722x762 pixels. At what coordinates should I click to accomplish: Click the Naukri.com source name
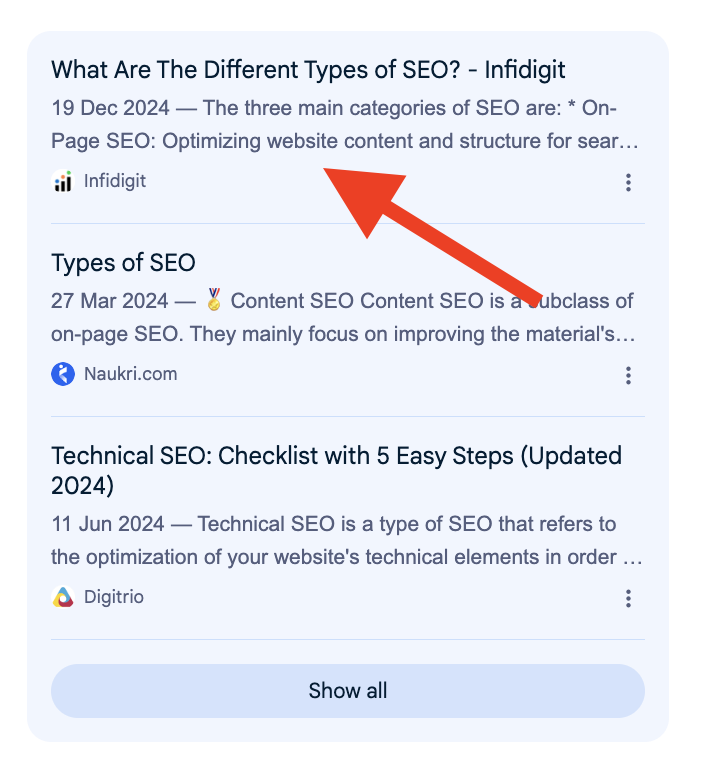pos(130,374)
